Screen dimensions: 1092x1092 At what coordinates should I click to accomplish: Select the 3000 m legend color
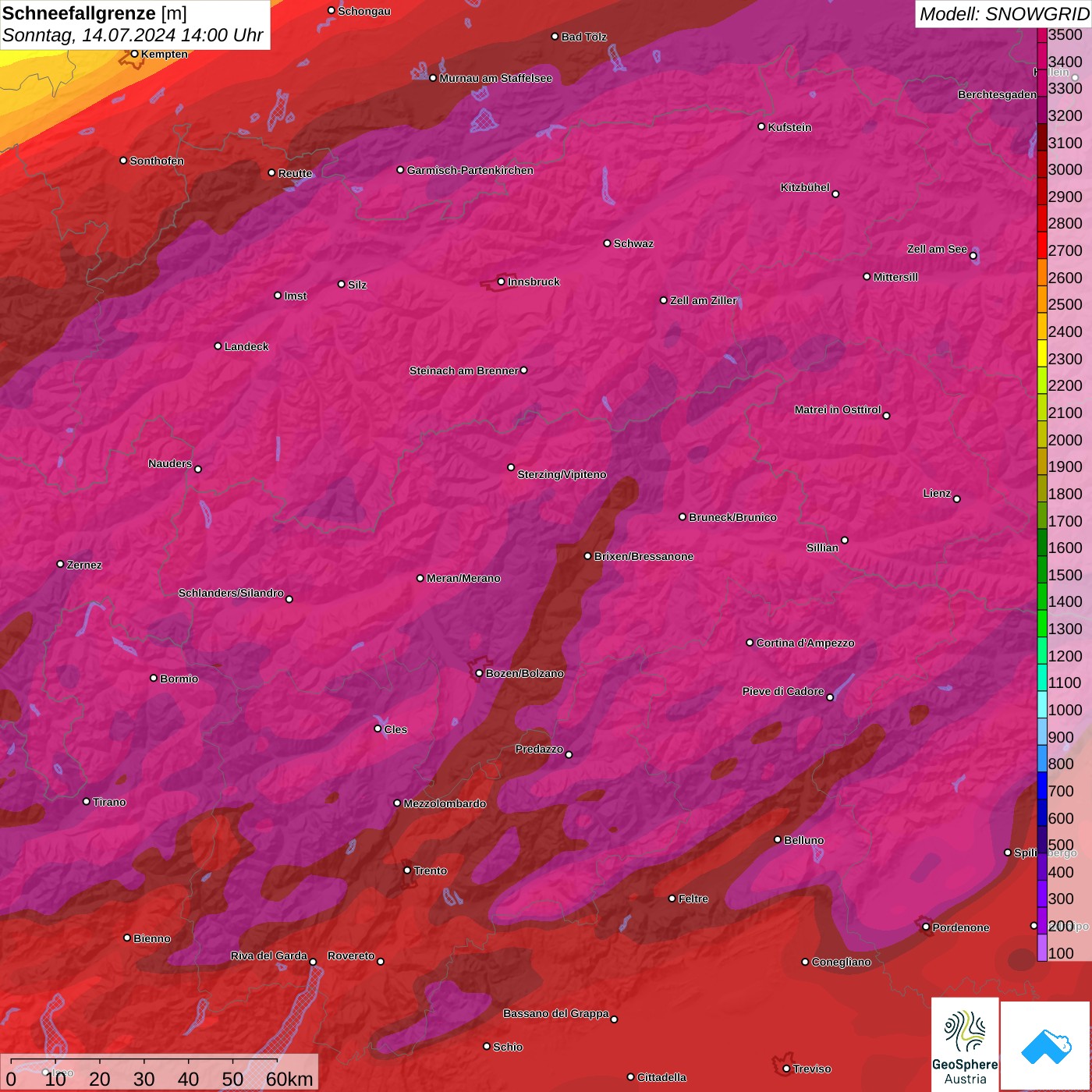(1042, 165)
